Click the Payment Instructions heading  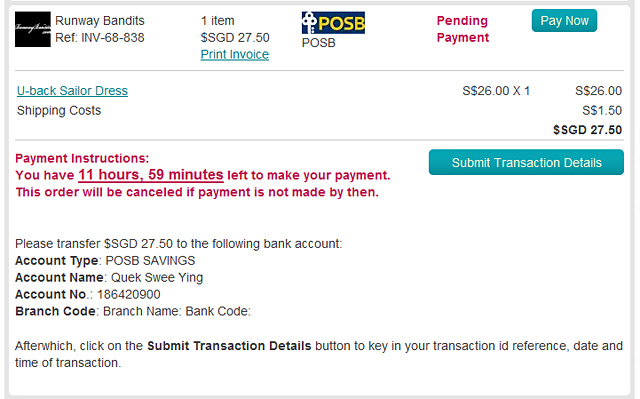(x=82, y=158)
